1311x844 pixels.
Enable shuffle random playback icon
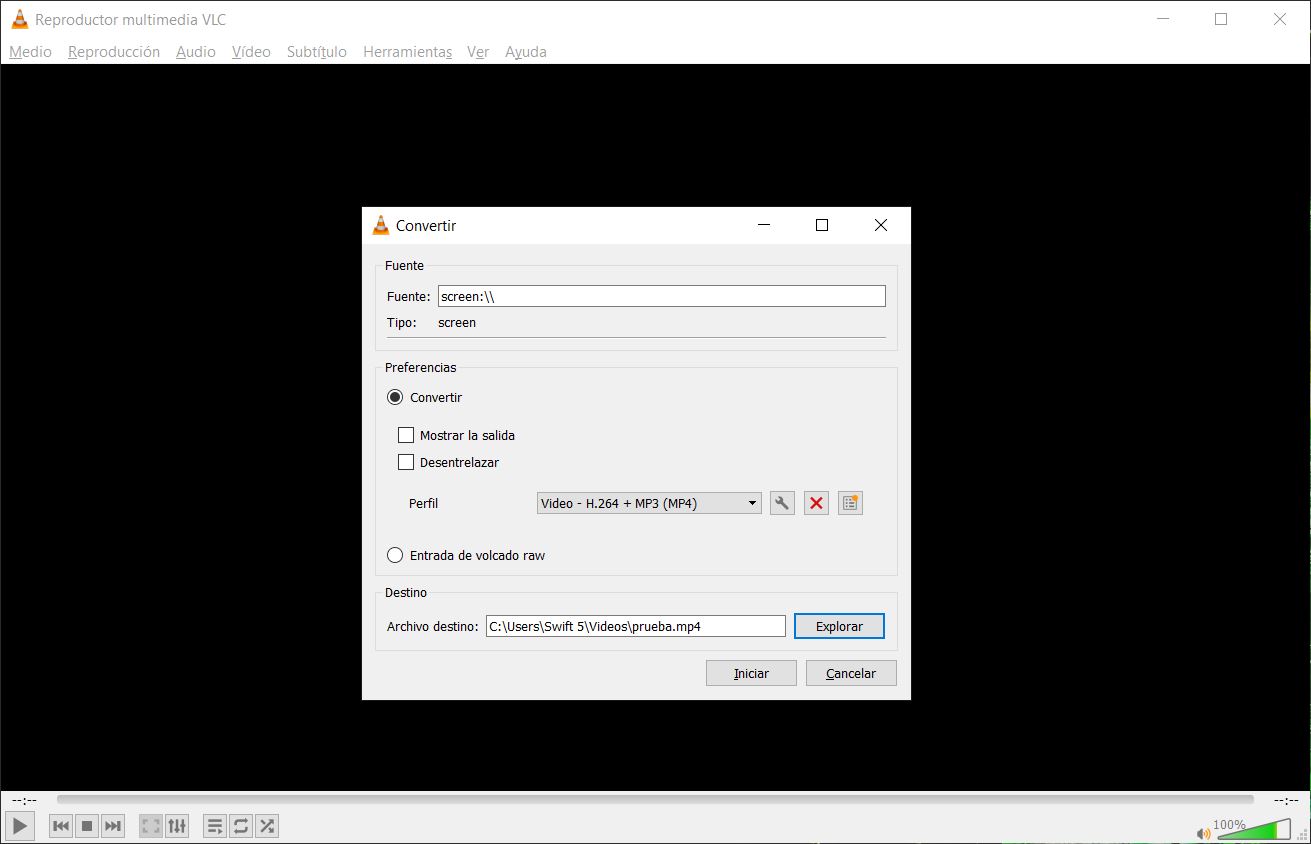pyautogui.click(x=267, y=826)
